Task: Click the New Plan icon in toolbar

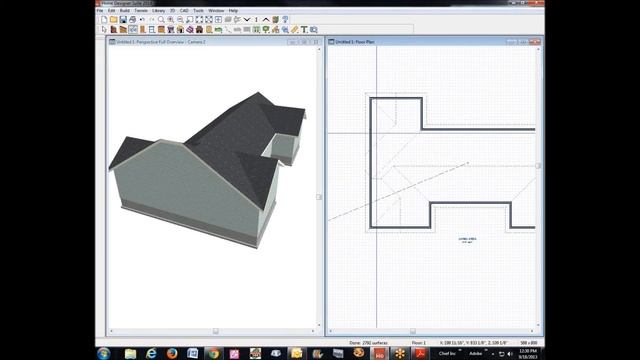Action: coord(104,20)
